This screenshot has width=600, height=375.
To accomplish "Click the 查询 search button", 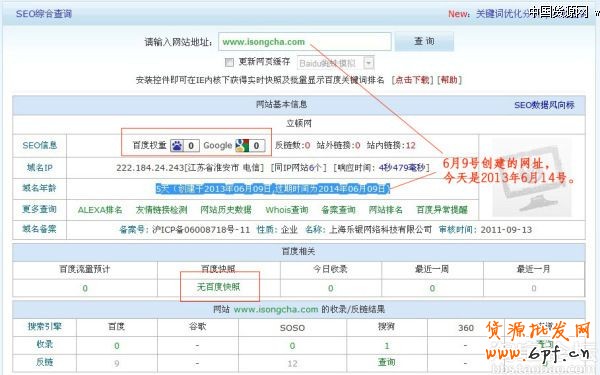I will tap(424, 41).
